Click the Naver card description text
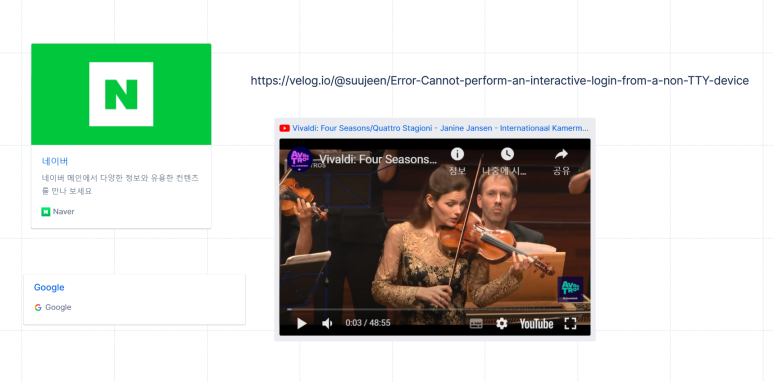Screen dimensions: 773x382 click(120, 184)
